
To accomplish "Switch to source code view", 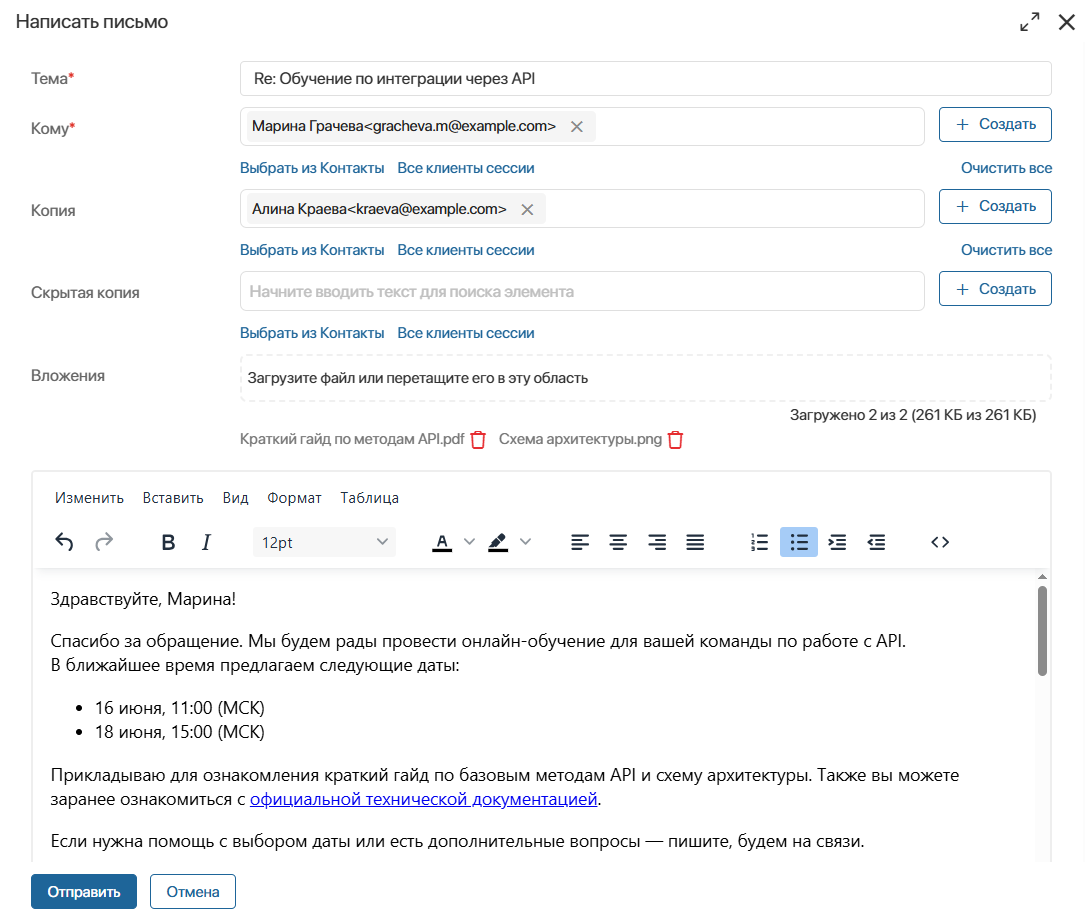I will [x=939, y=542].
